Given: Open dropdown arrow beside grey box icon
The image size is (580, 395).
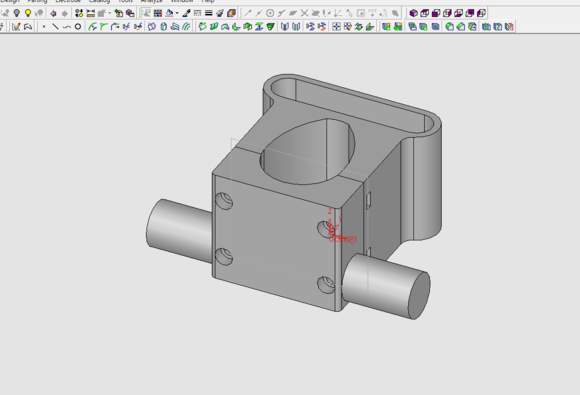Looking at the screenshot, I should tap(110, 13).
